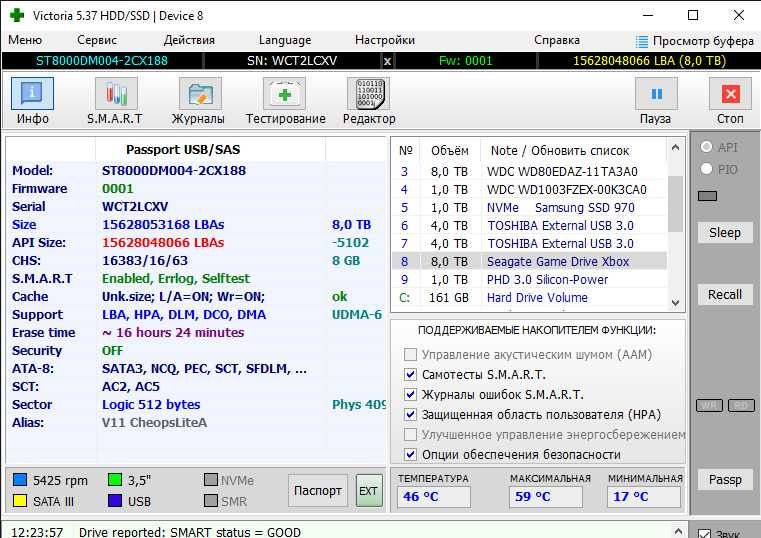This screenshot has height=538, width=761.
Task: Click the Пауза toolbar icon
Action: click(x=656, y=94)
